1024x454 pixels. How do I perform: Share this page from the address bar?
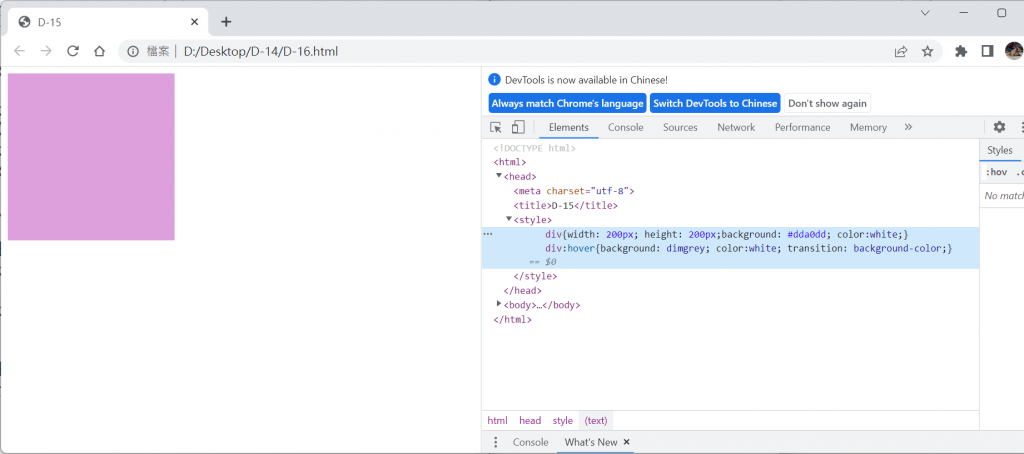[x=901, y=51]
